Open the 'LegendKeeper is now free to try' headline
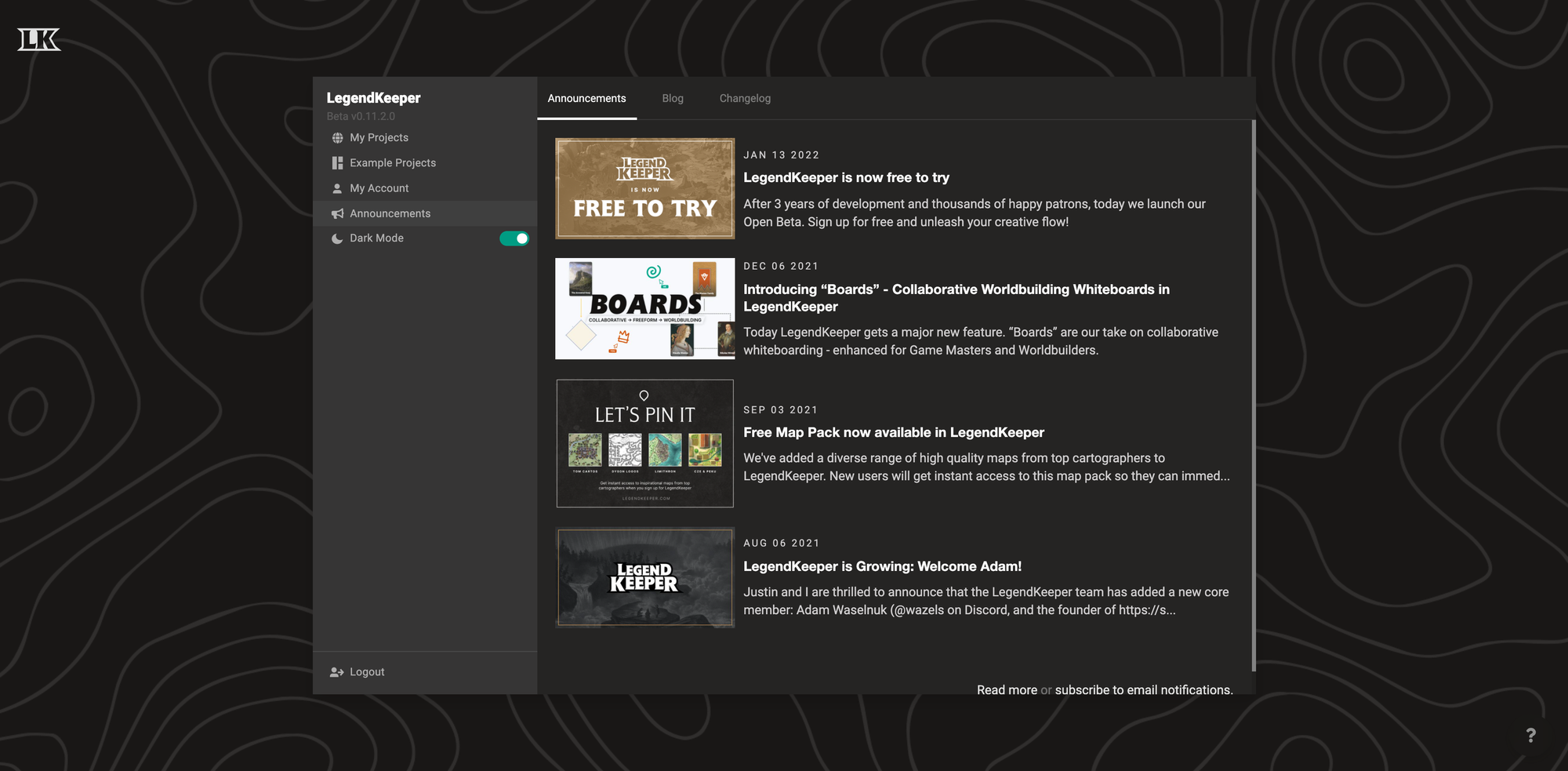The width and height of the screenshot is (1568, 771). coord(846,178)
